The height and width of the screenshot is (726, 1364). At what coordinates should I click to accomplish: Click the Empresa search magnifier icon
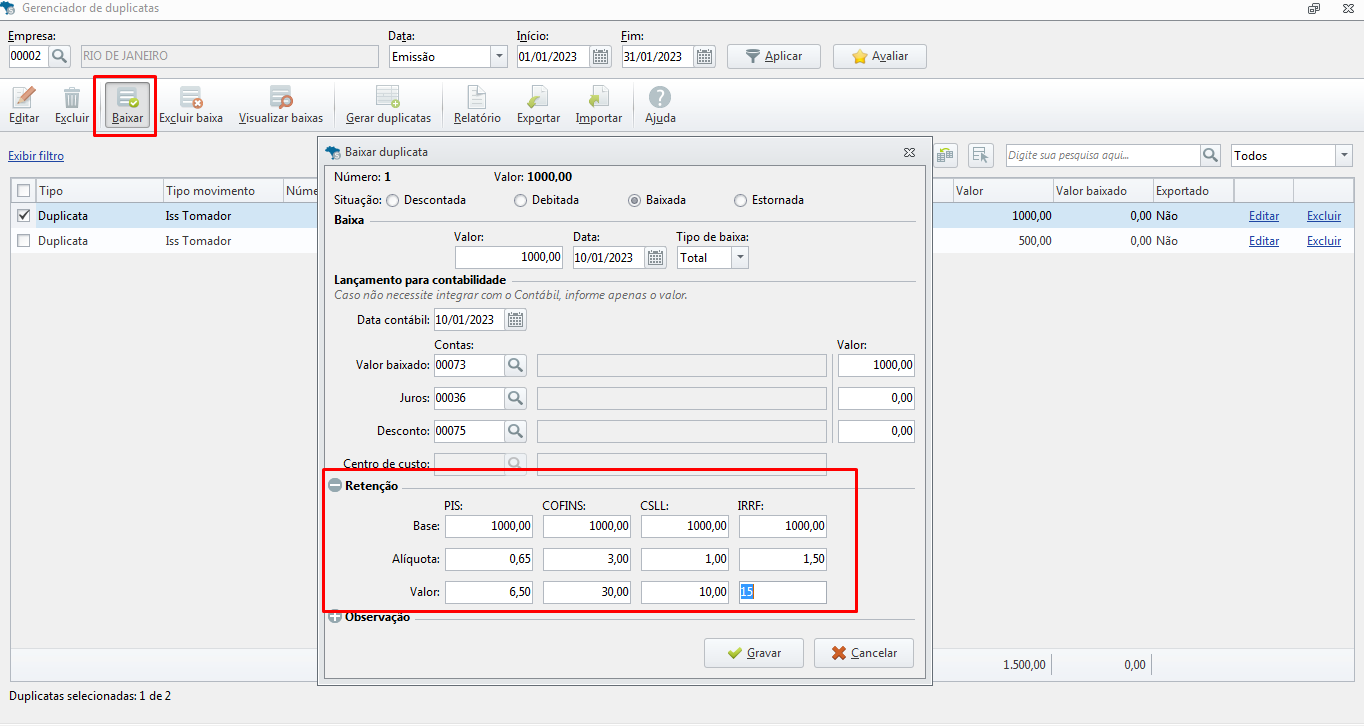tap(59, 56)
